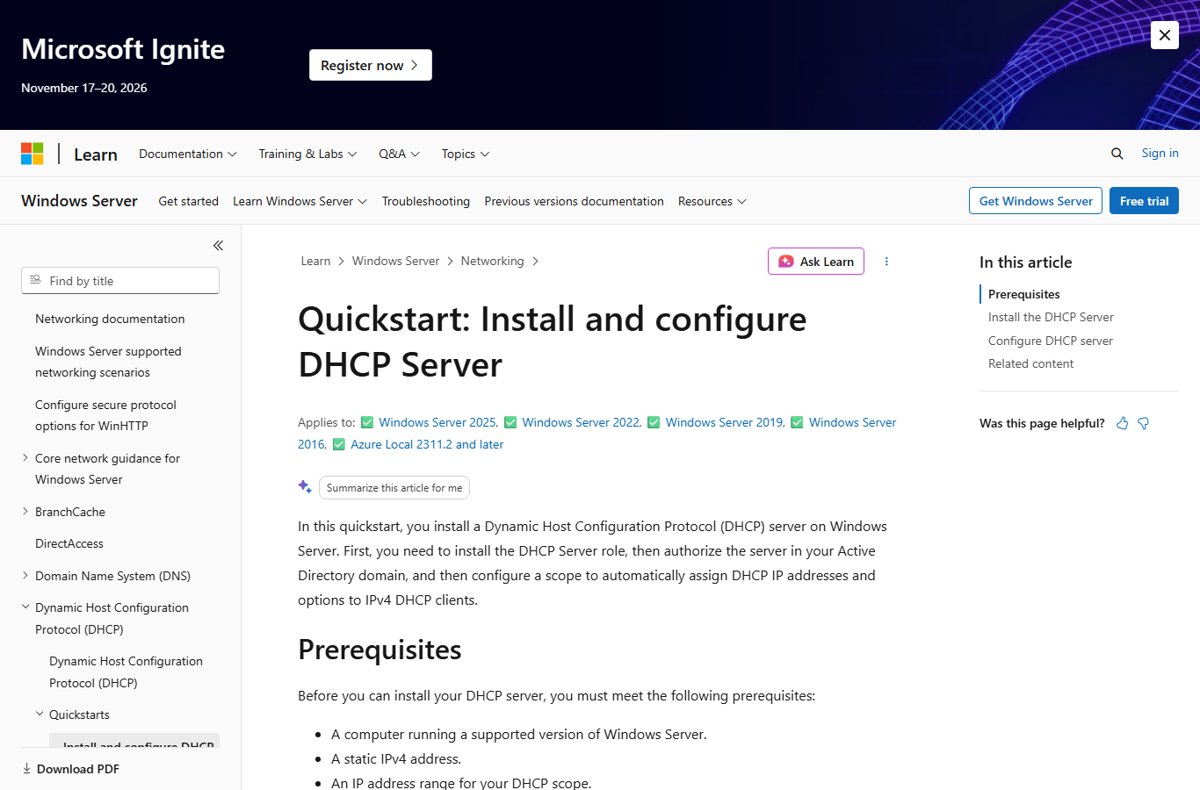This screenshot has height=790, width=1200.
Task: Open Configure secure protocol options for WinHTTP
Action: [x=106, y=415]
